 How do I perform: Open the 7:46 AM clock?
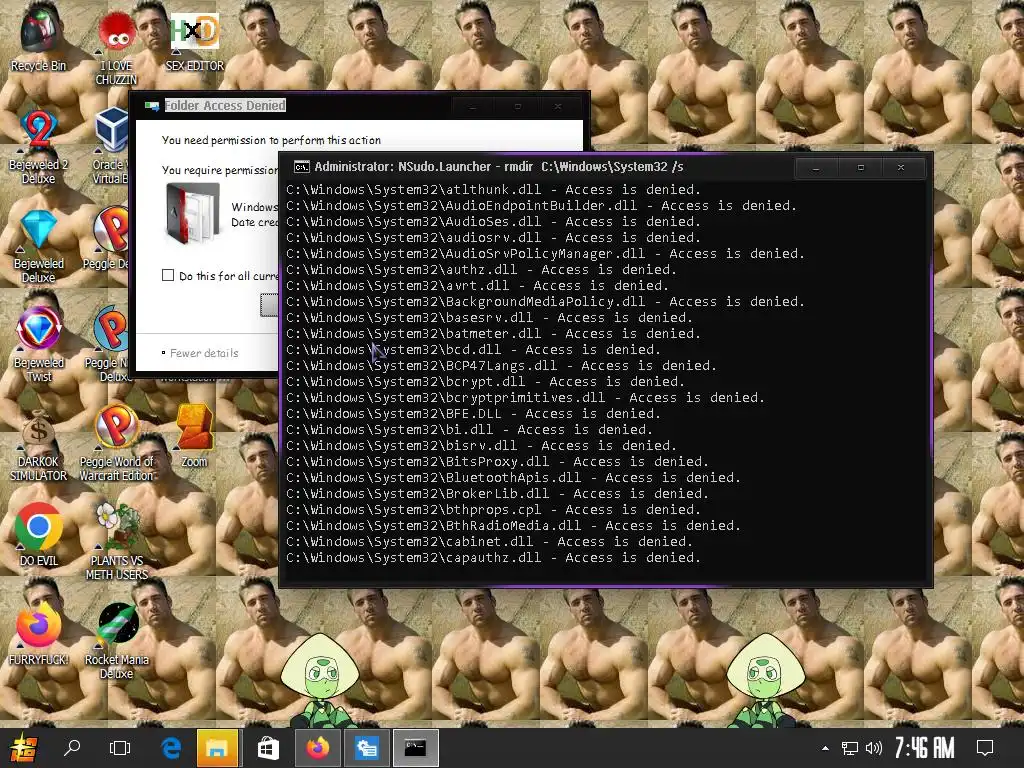tap(924, 748)
